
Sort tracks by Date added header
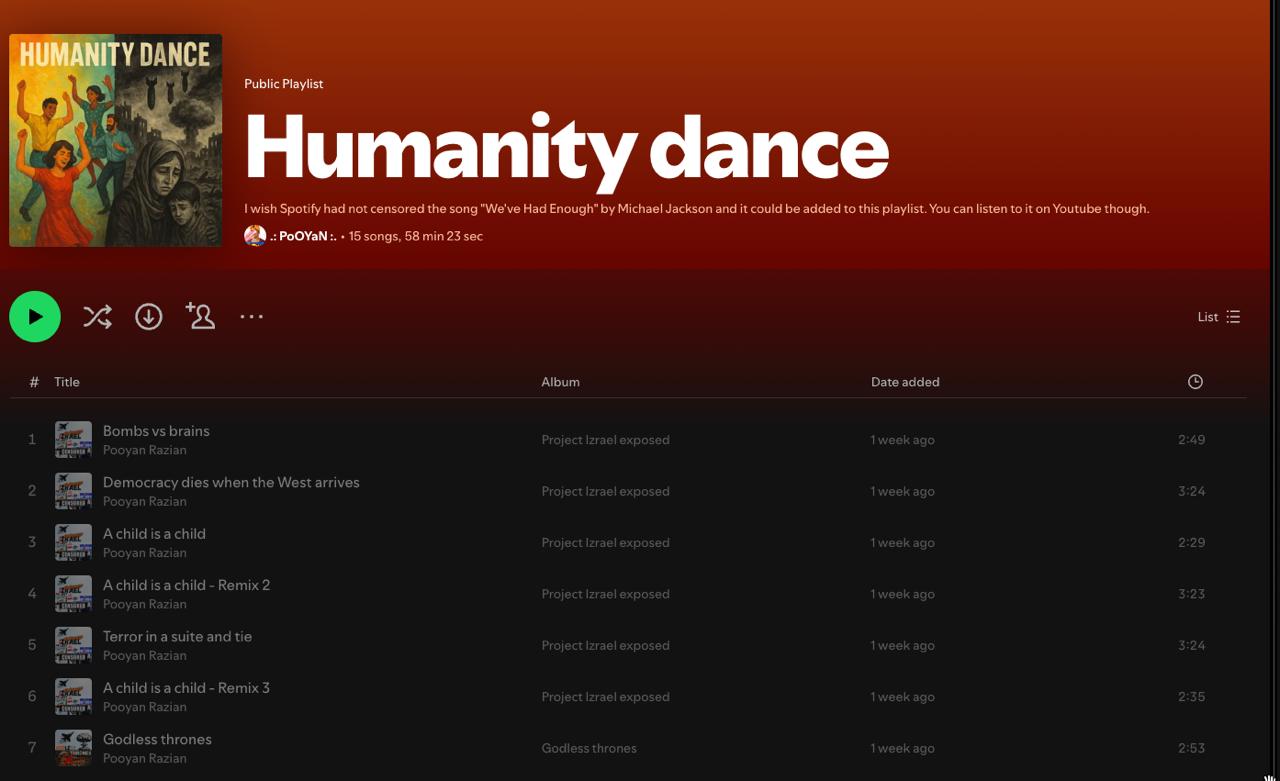905,382
